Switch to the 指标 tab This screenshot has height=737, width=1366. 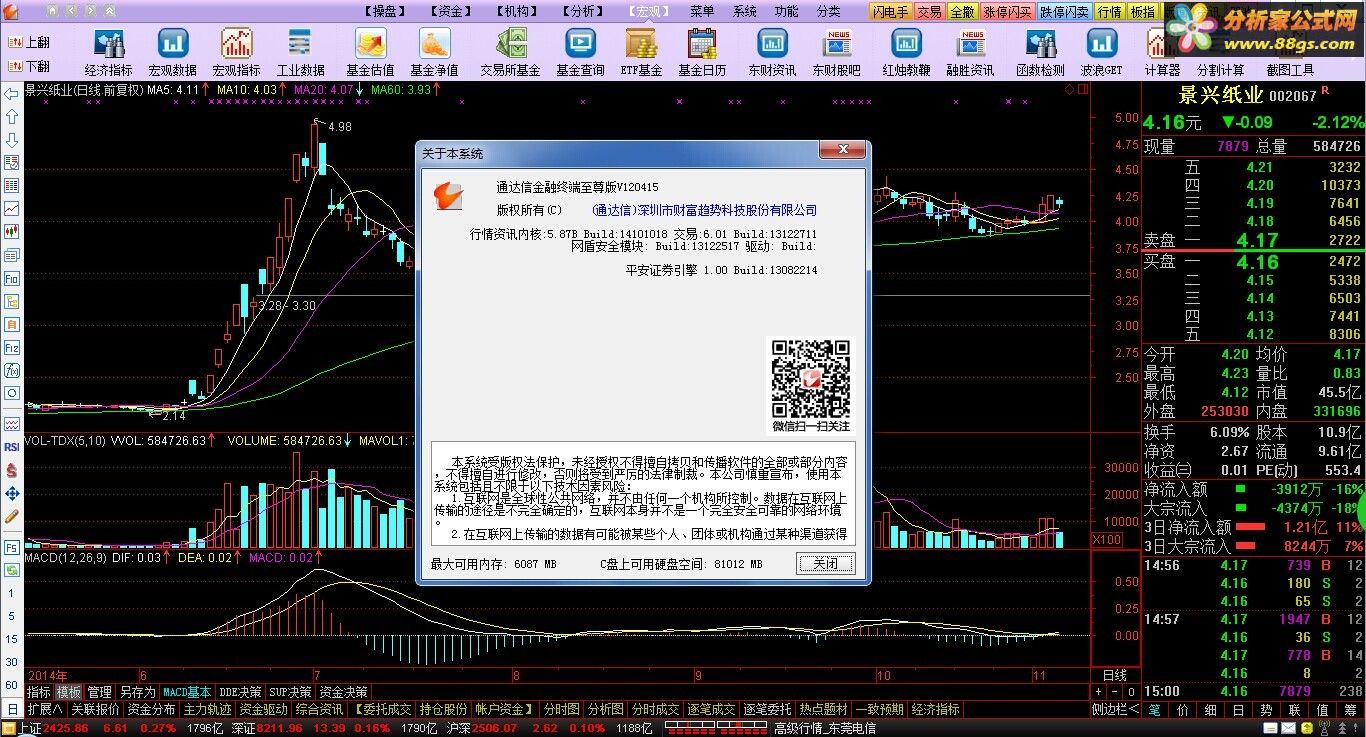[x=38, y=692]
